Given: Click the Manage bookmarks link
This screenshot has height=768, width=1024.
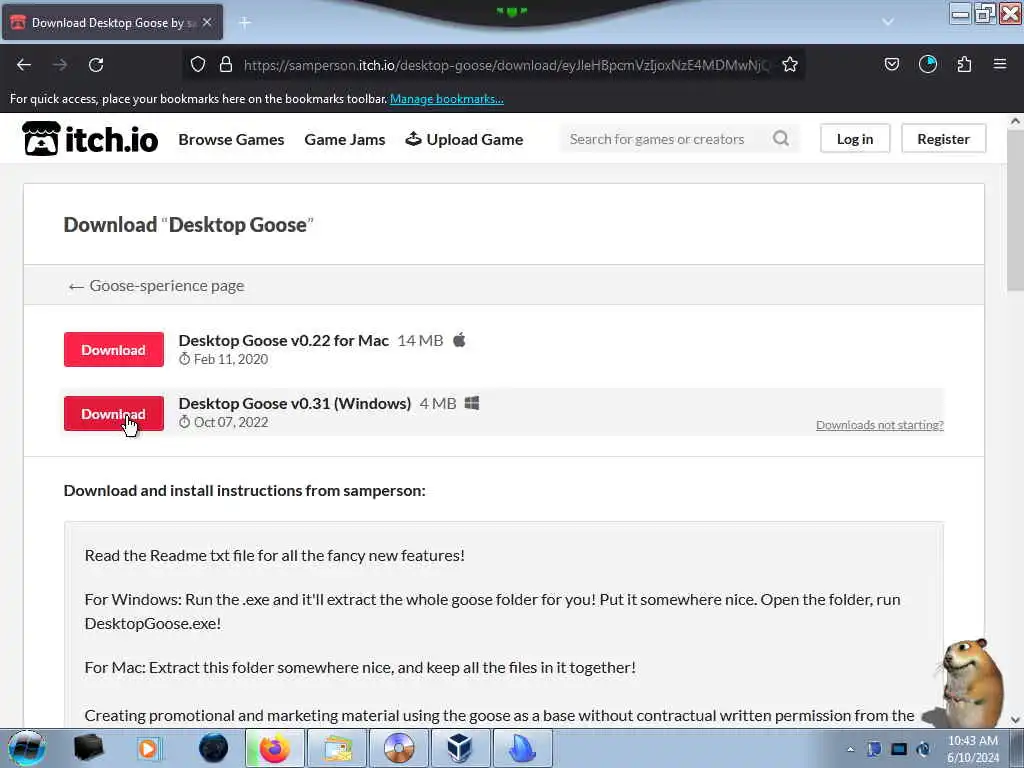Looking at the screenshot, I should click(447, 99).
